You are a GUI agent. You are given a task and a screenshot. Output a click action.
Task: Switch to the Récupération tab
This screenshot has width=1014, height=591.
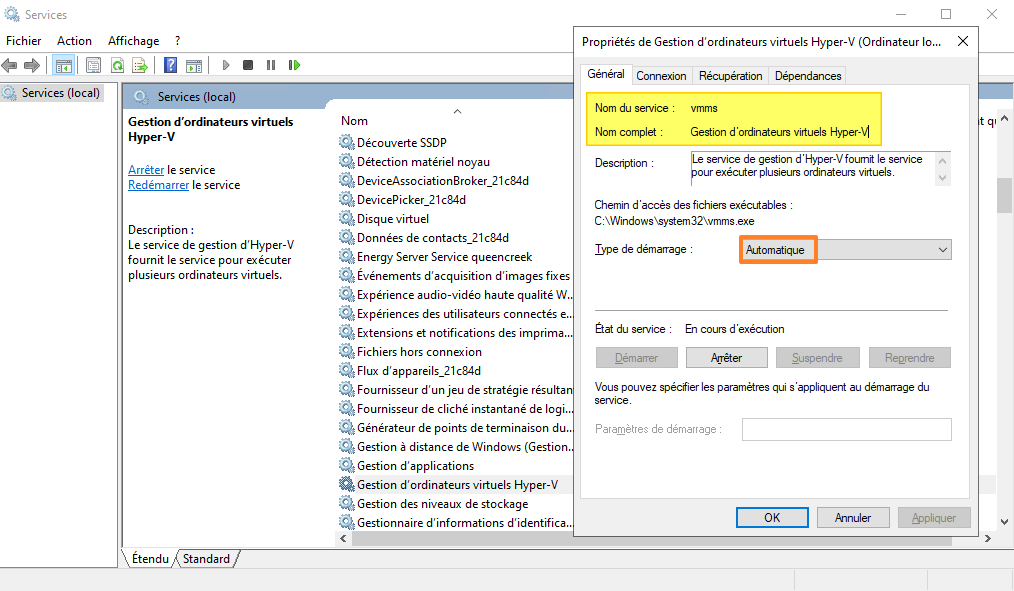coord(730,76)
